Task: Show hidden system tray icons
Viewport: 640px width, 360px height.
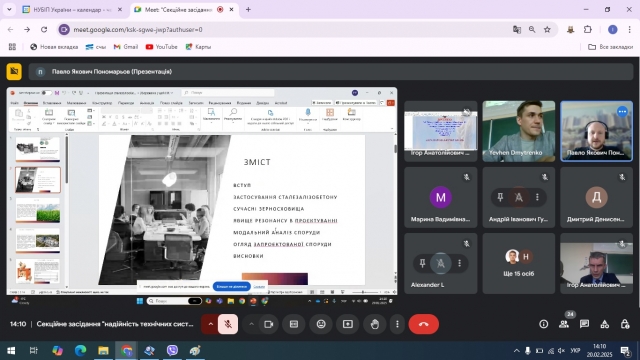Action: (x=517, y=351)
